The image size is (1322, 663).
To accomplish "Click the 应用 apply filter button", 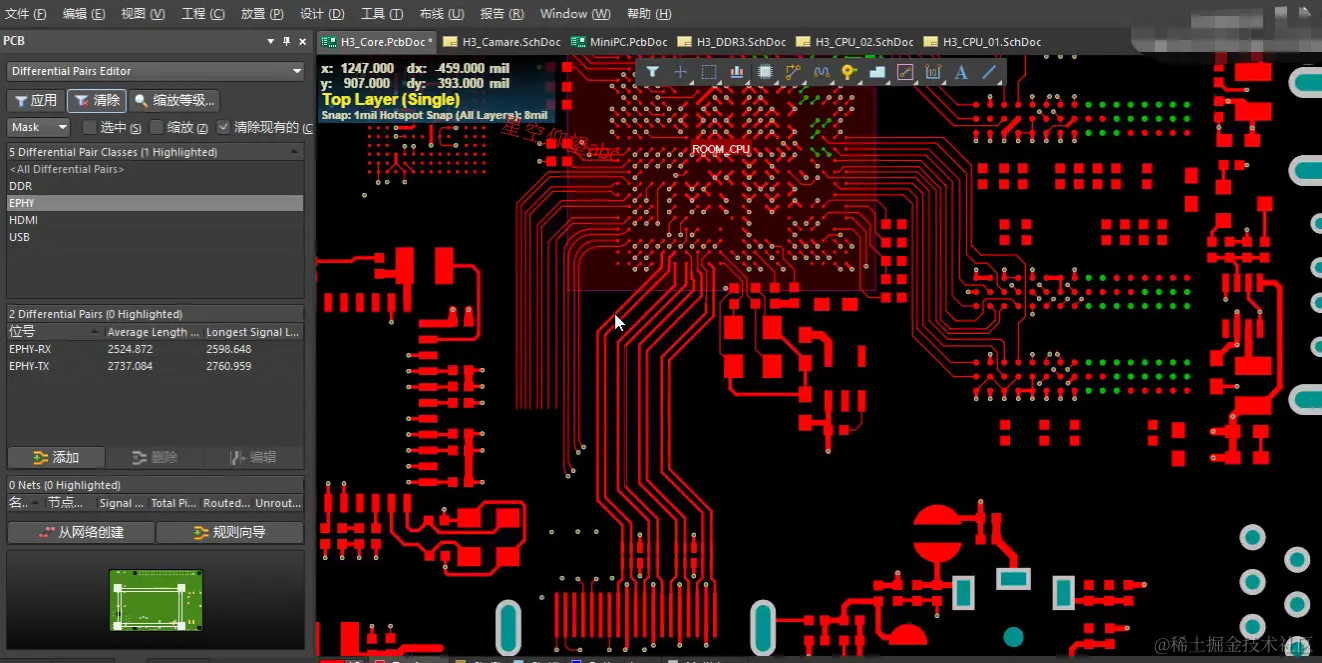I will pos(35,100).
